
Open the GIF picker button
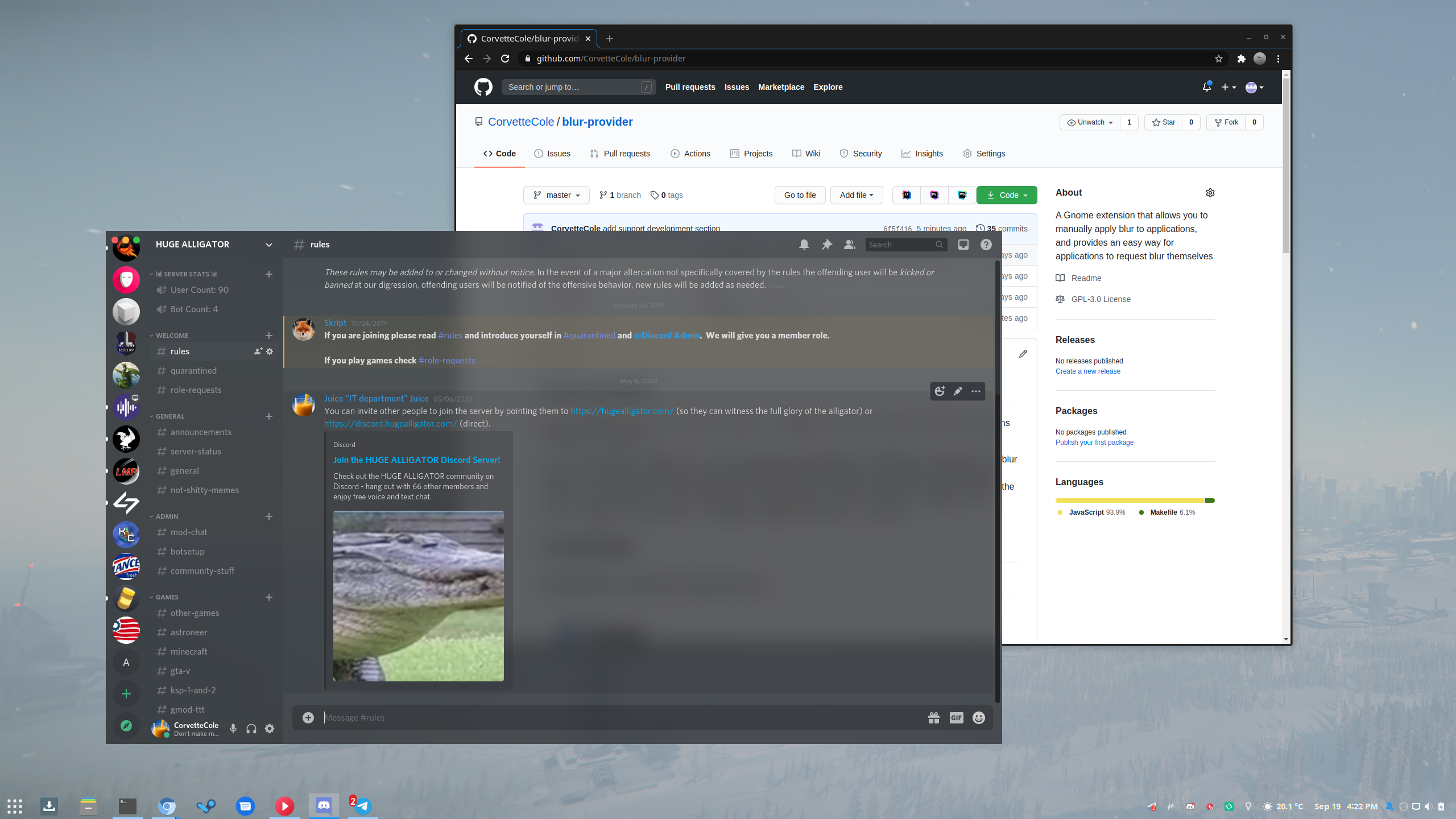956,718
